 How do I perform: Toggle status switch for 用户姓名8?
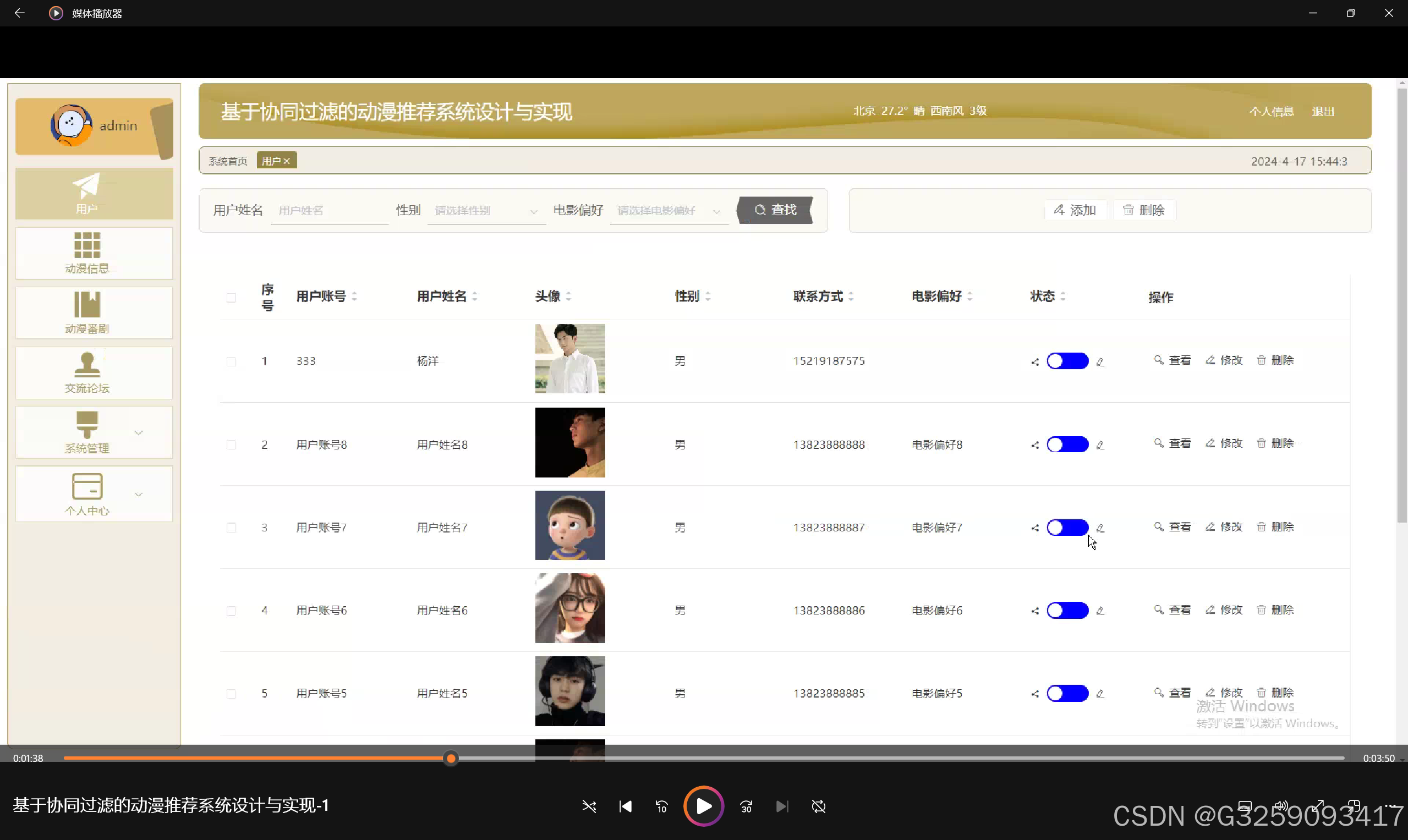(1067, 444)
